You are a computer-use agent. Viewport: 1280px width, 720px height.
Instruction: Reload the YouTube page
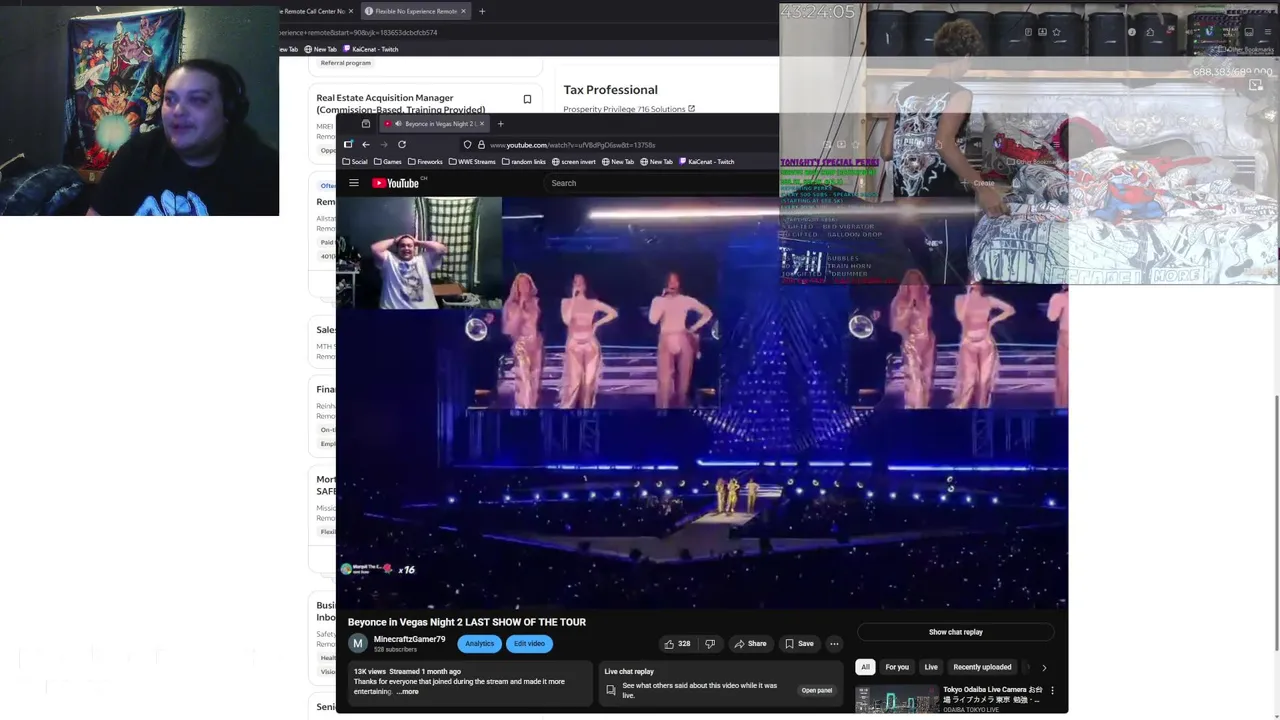(x=402, y=145)
